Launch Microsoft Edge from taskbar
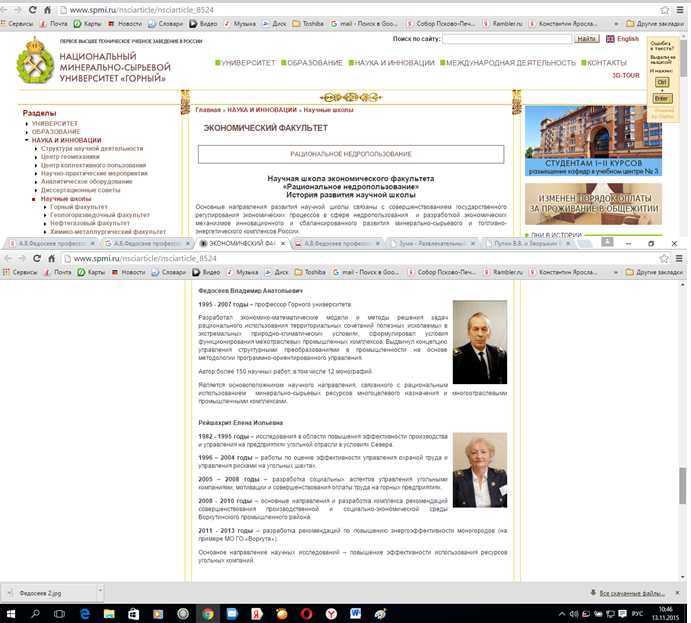Viewport: 691px width, 623px height. [x=85, y=614]
